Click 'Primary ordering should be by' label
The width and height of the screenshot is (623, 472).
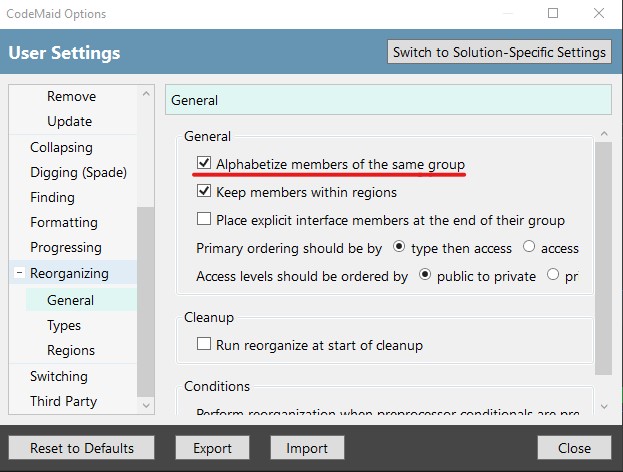(x=289, y=248)
